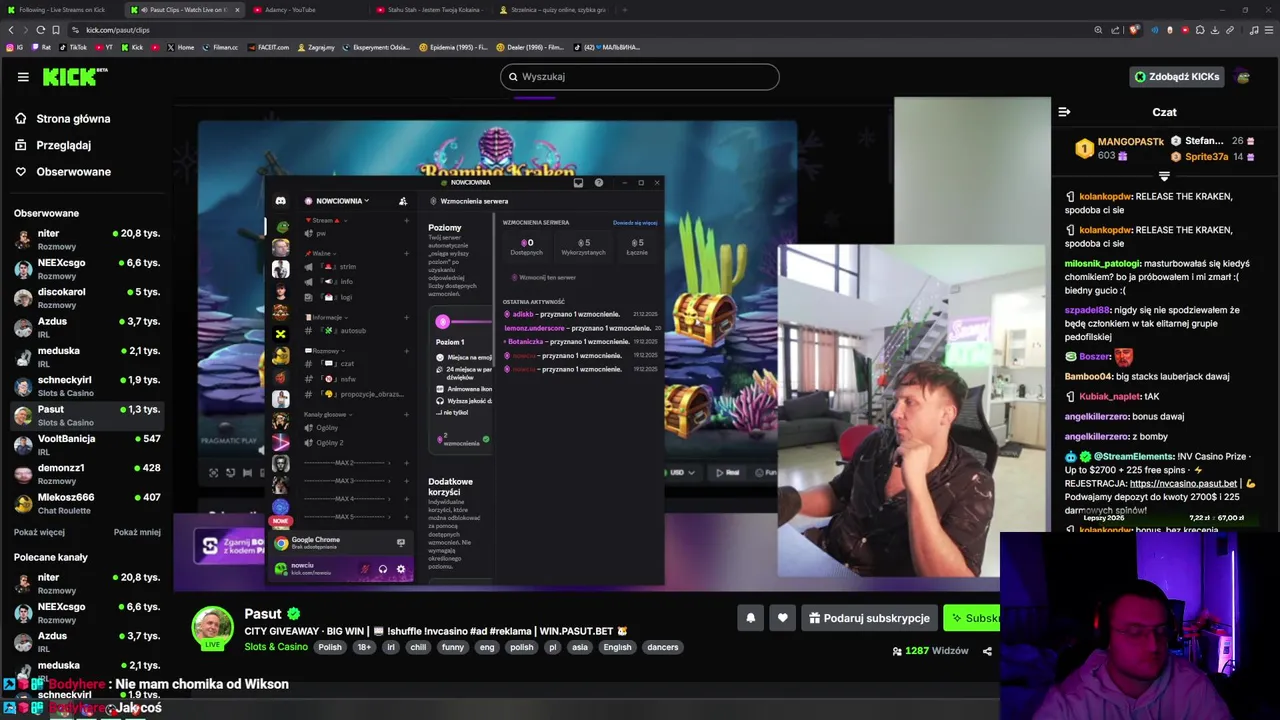Switch to Following - Live Streams tab
Viewport: 1280px width, 720px height.
(62, 10)
